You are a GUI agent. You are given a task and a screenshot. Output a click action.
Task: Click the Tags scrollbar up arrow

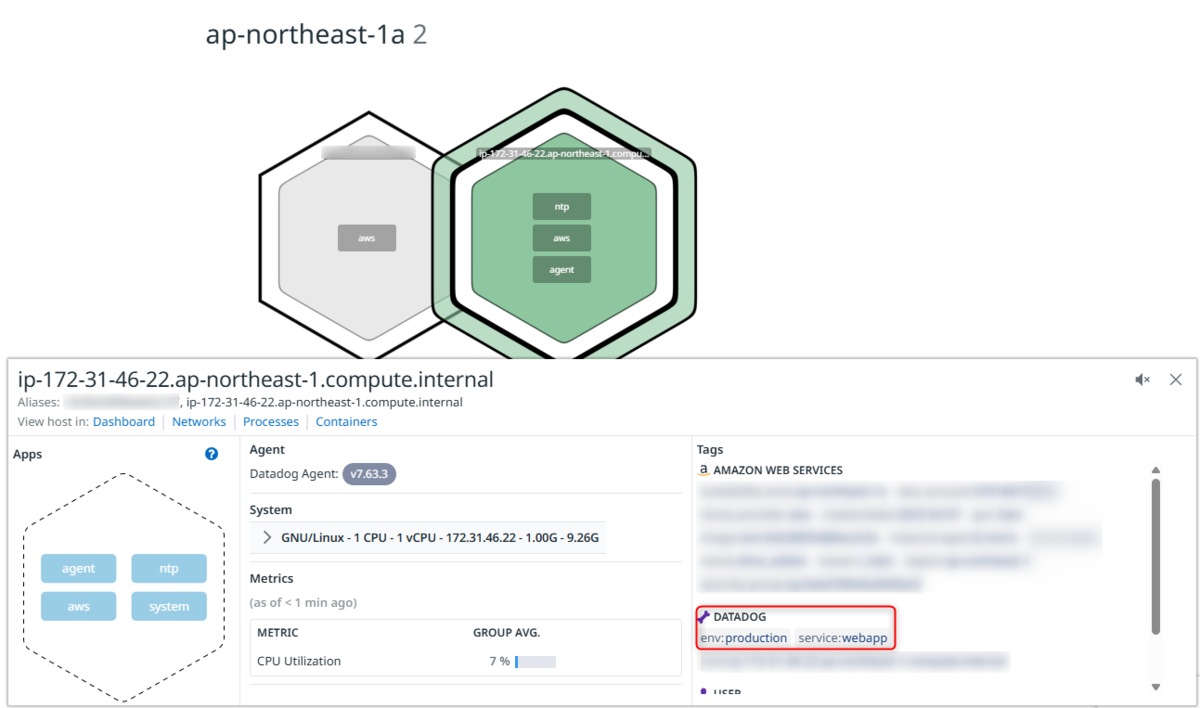tap(1156, 470)
